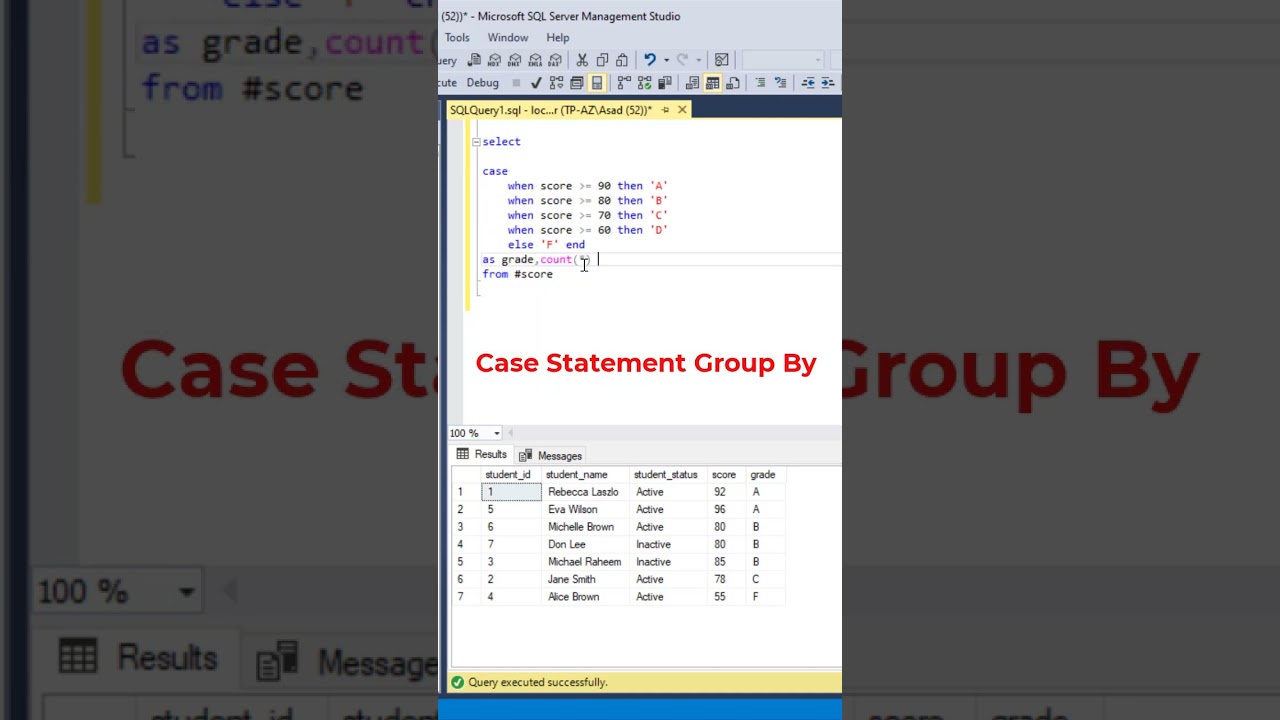
Task: Open the empty toolbar combo box
Action: tap(783, 60)
